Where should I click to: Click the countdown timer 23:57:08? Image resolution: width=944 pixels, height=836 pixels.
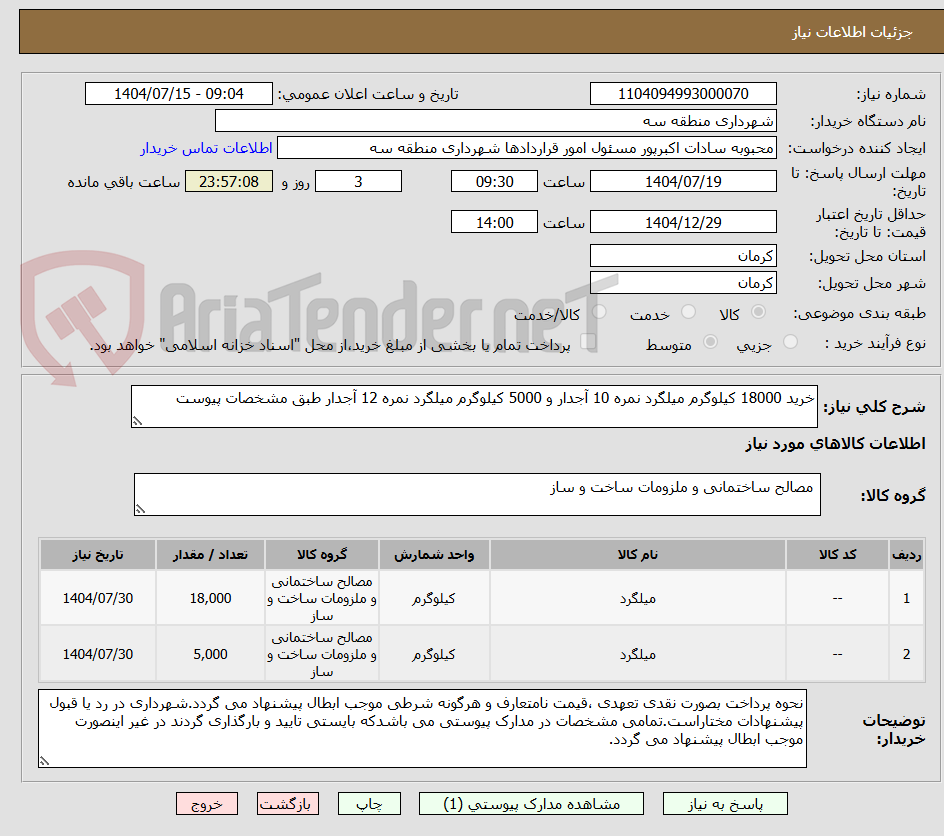coord(229,181)
